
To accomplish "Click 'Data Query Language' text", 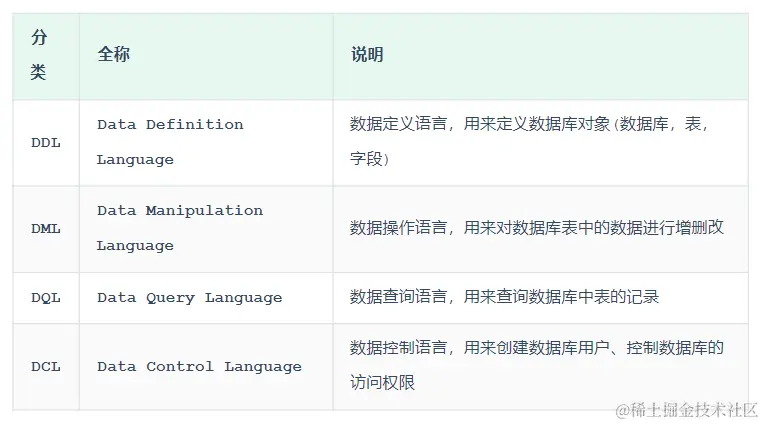I will click(x=190, y=297).
